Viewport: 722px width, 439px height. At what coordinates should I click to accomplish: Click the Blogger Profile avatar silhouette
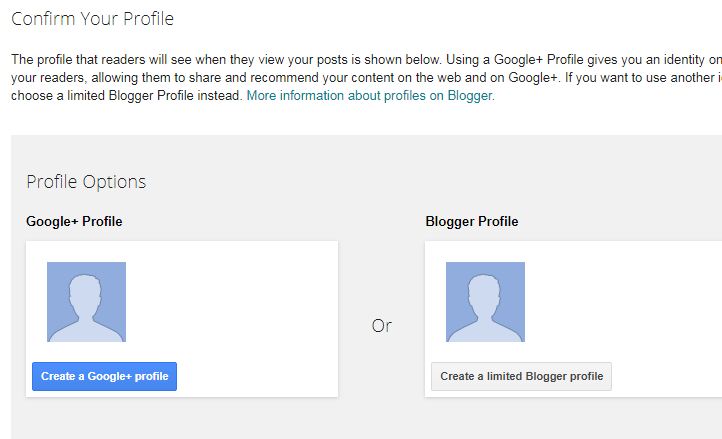[485, 302]
